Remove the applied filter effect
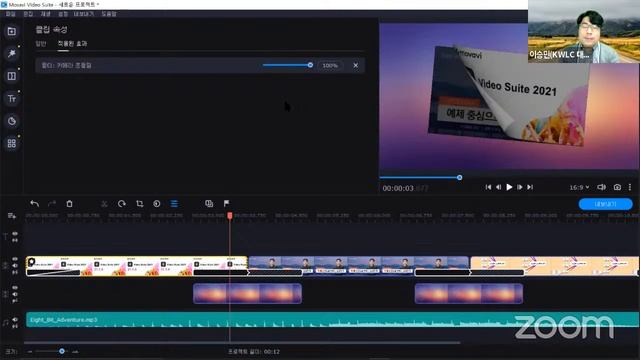Screen dimensions: 640x360 [x=356, y=65]
